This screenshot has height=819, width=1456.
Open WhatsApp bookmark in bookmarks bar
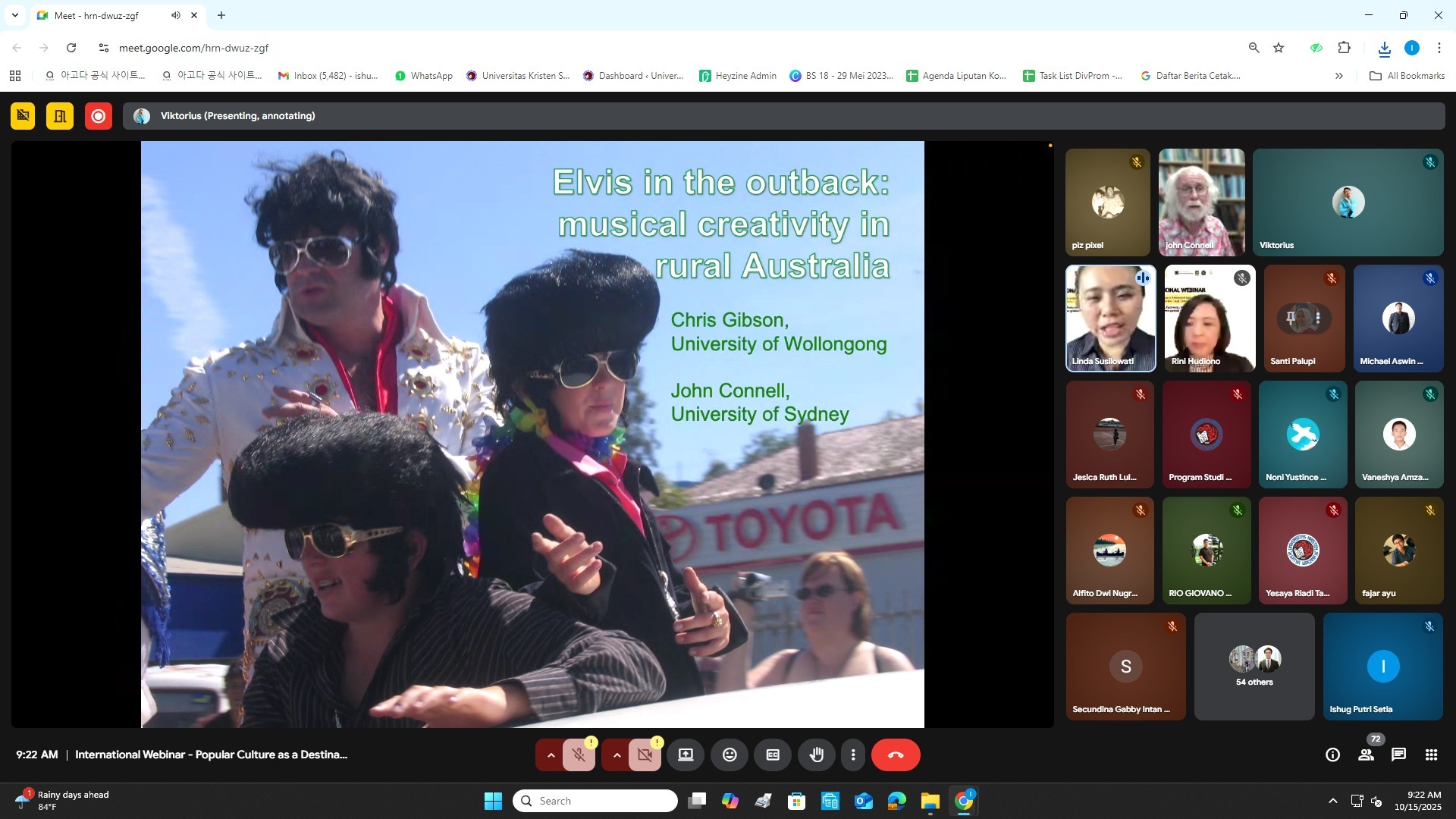coord(424,76)
